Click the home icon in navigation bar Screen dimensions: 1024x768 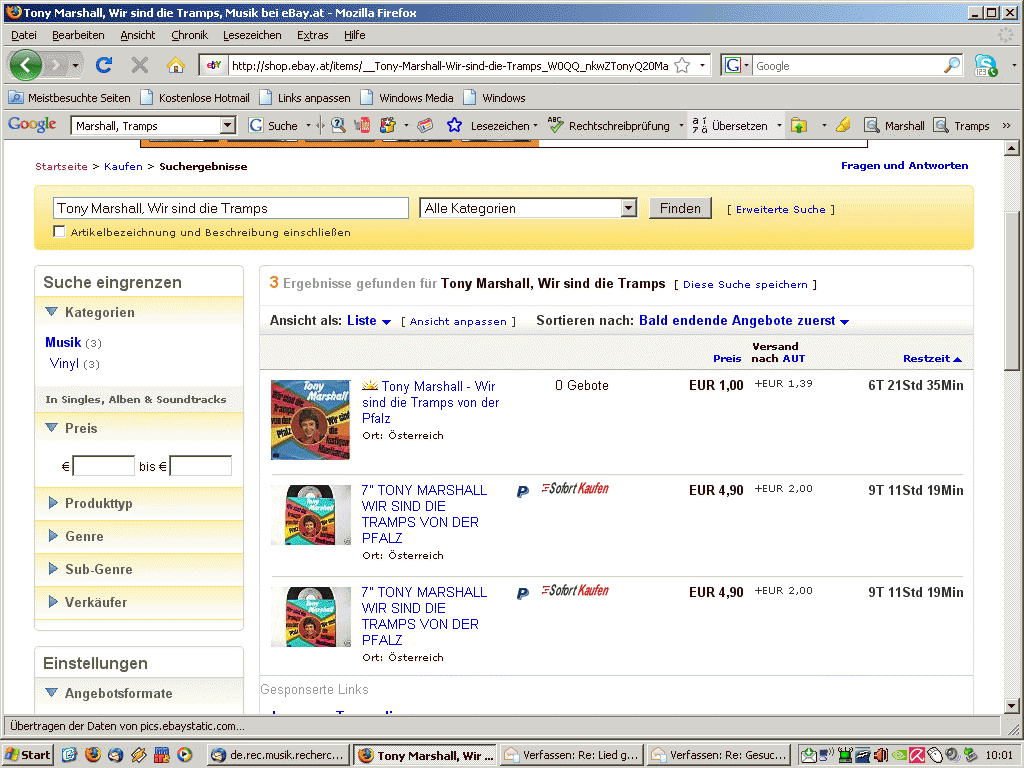(x=176, y=65)
